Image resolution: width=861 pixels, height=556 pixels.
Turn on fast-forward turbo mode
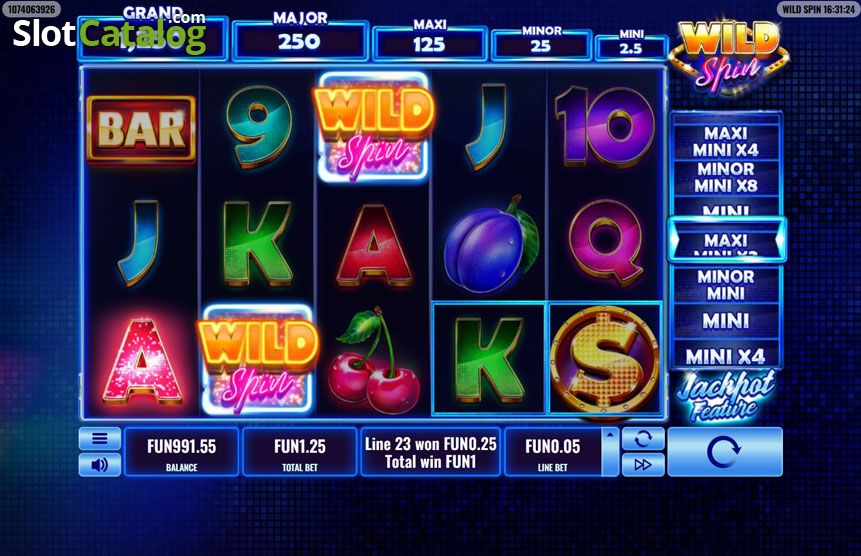tap(643, 465)
